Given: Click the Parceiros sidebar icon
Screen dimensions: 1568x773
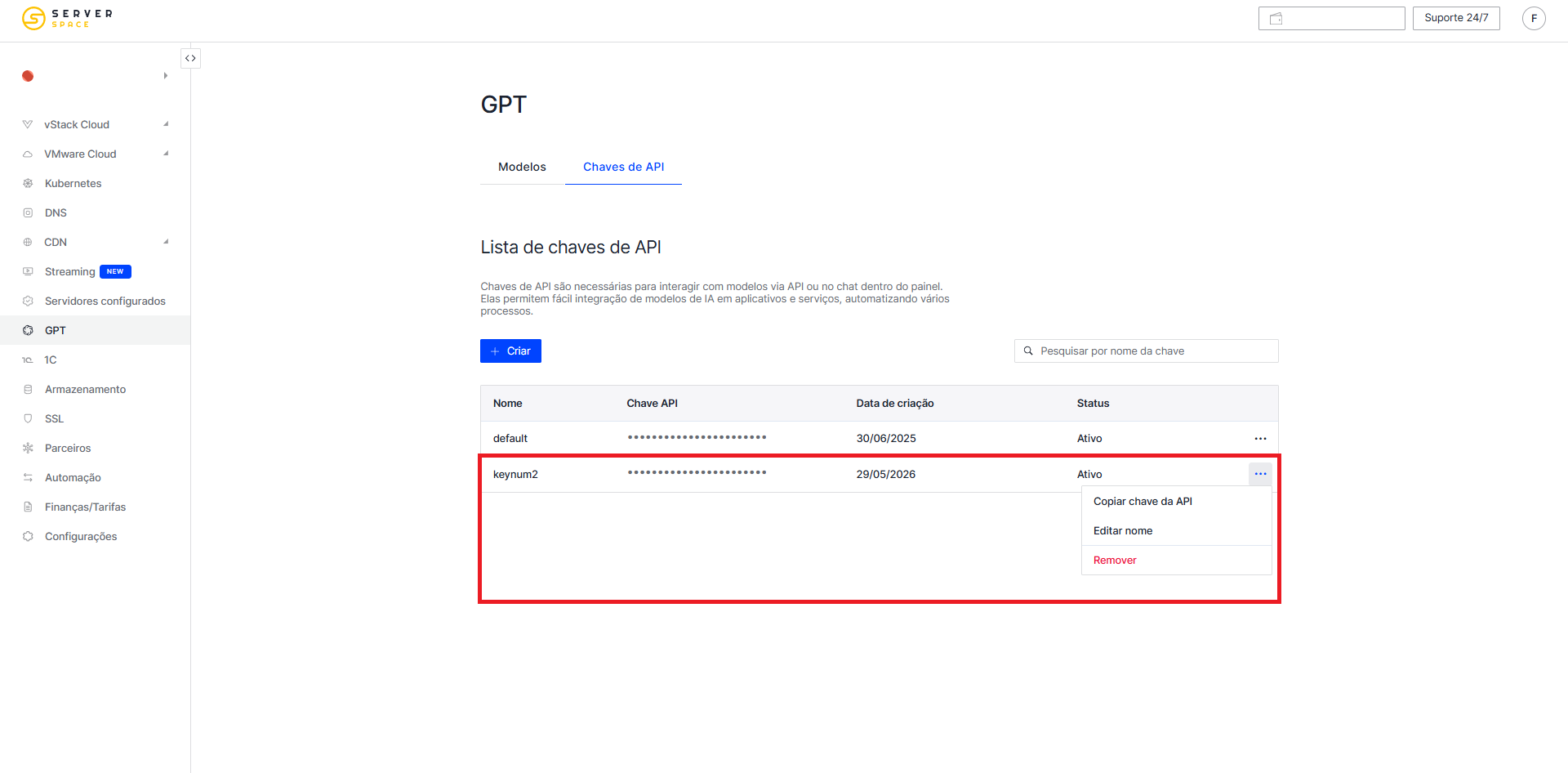Looking at the screenshot, I should tap(28, 448).
